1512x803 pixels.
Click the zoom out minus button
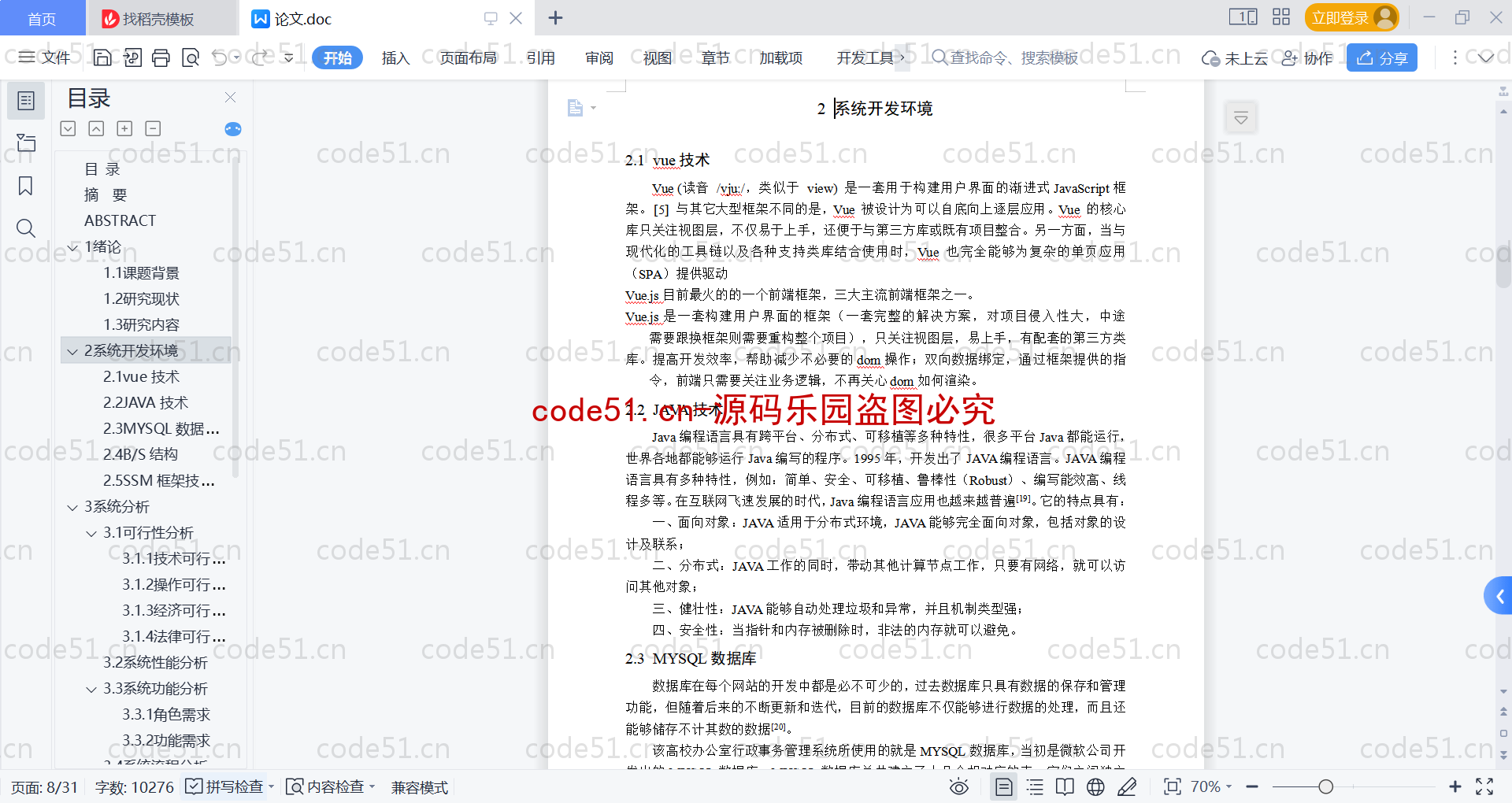1252,786
